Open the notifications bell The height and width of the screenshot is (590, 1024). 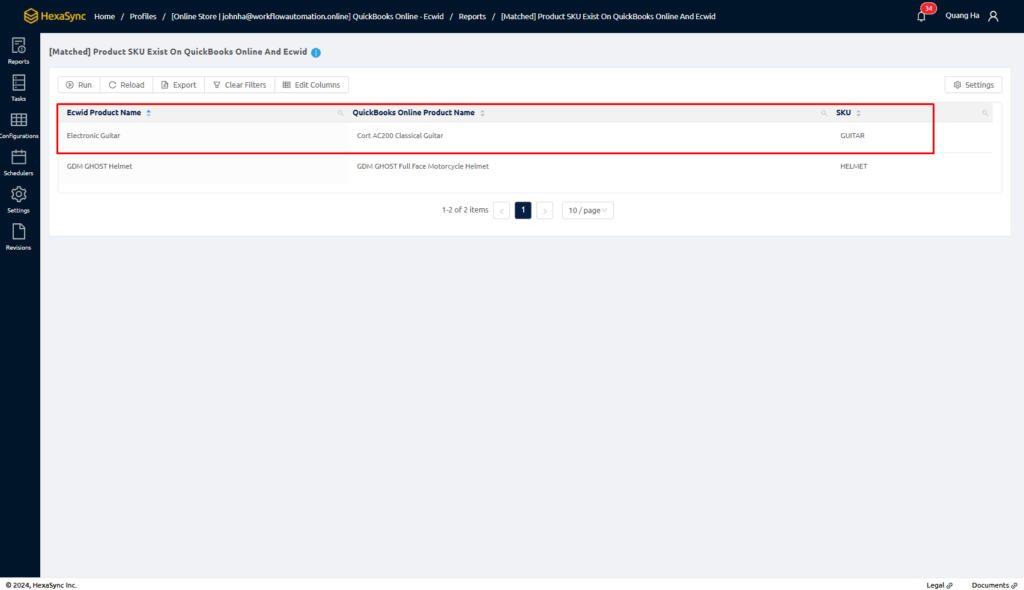click(921, 16)
